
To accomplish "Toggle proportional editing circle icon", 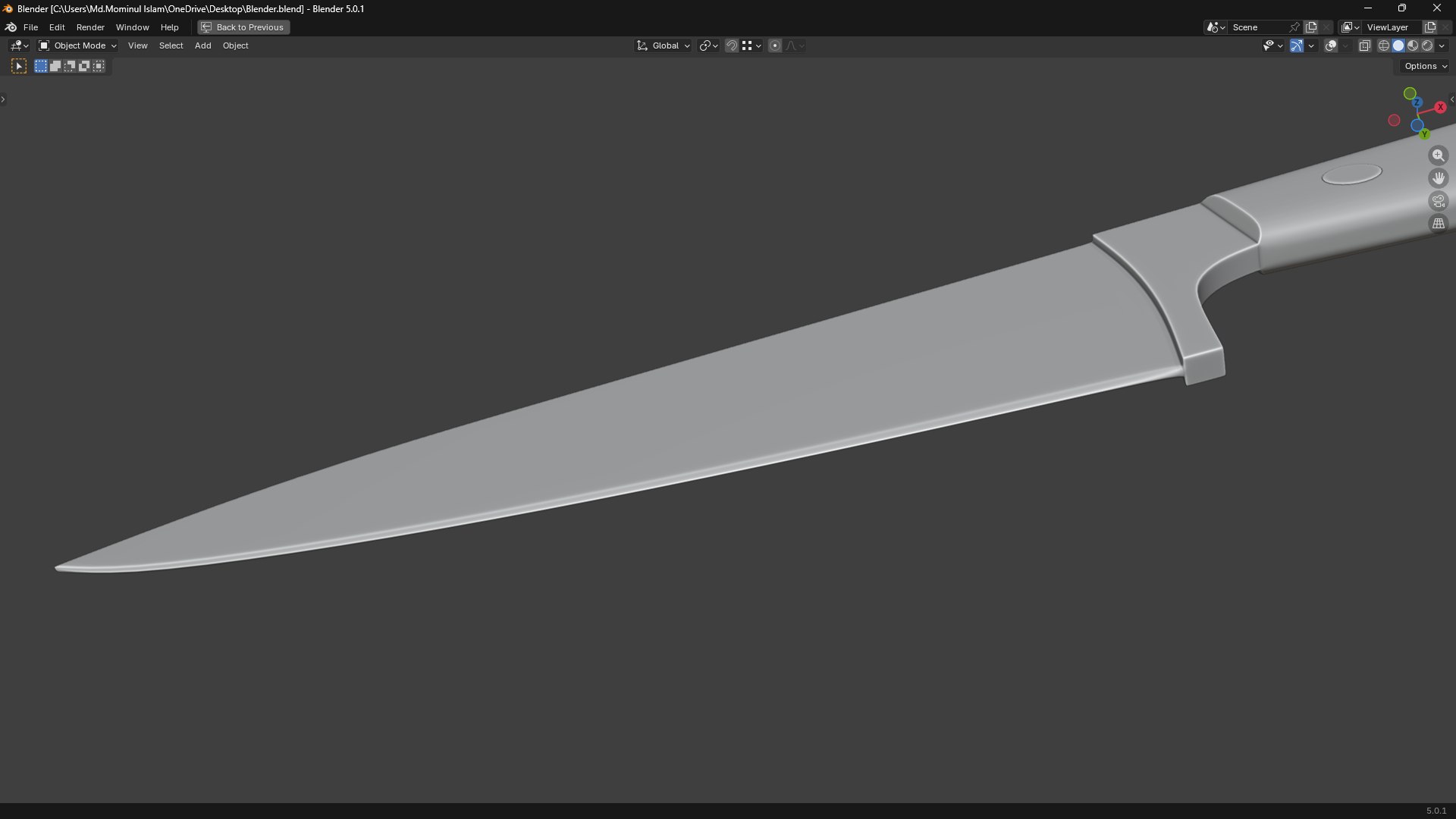I will pos(775,46).
